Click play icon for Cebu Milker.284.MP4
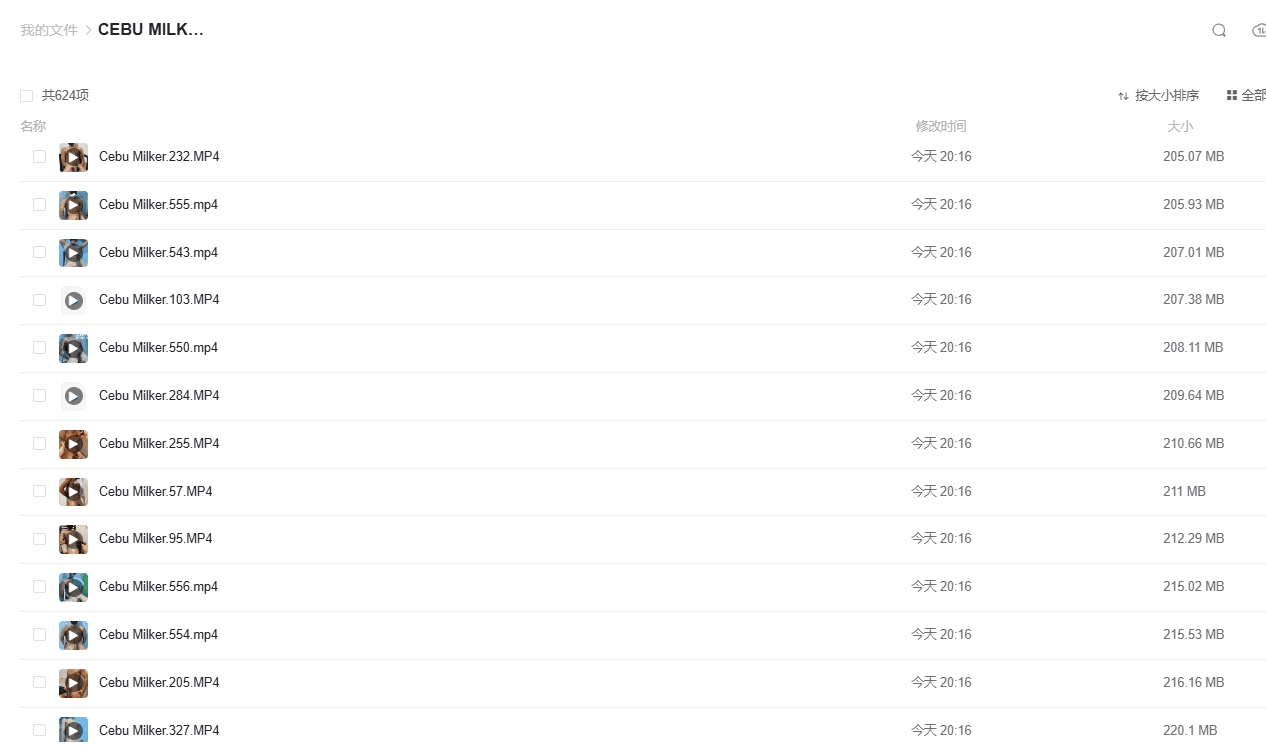Viewport: 1266px width, 747px height. 73,396
